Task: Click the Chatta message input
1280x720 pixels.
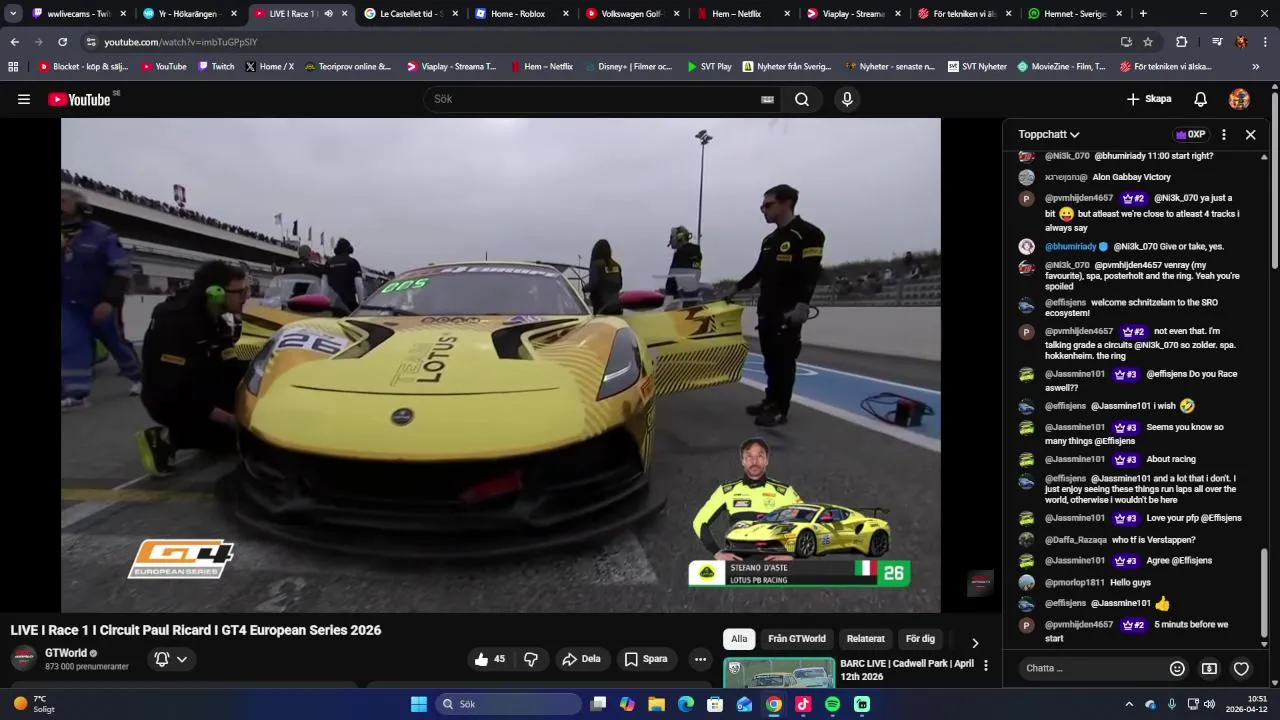Action: click(1091, 668)
